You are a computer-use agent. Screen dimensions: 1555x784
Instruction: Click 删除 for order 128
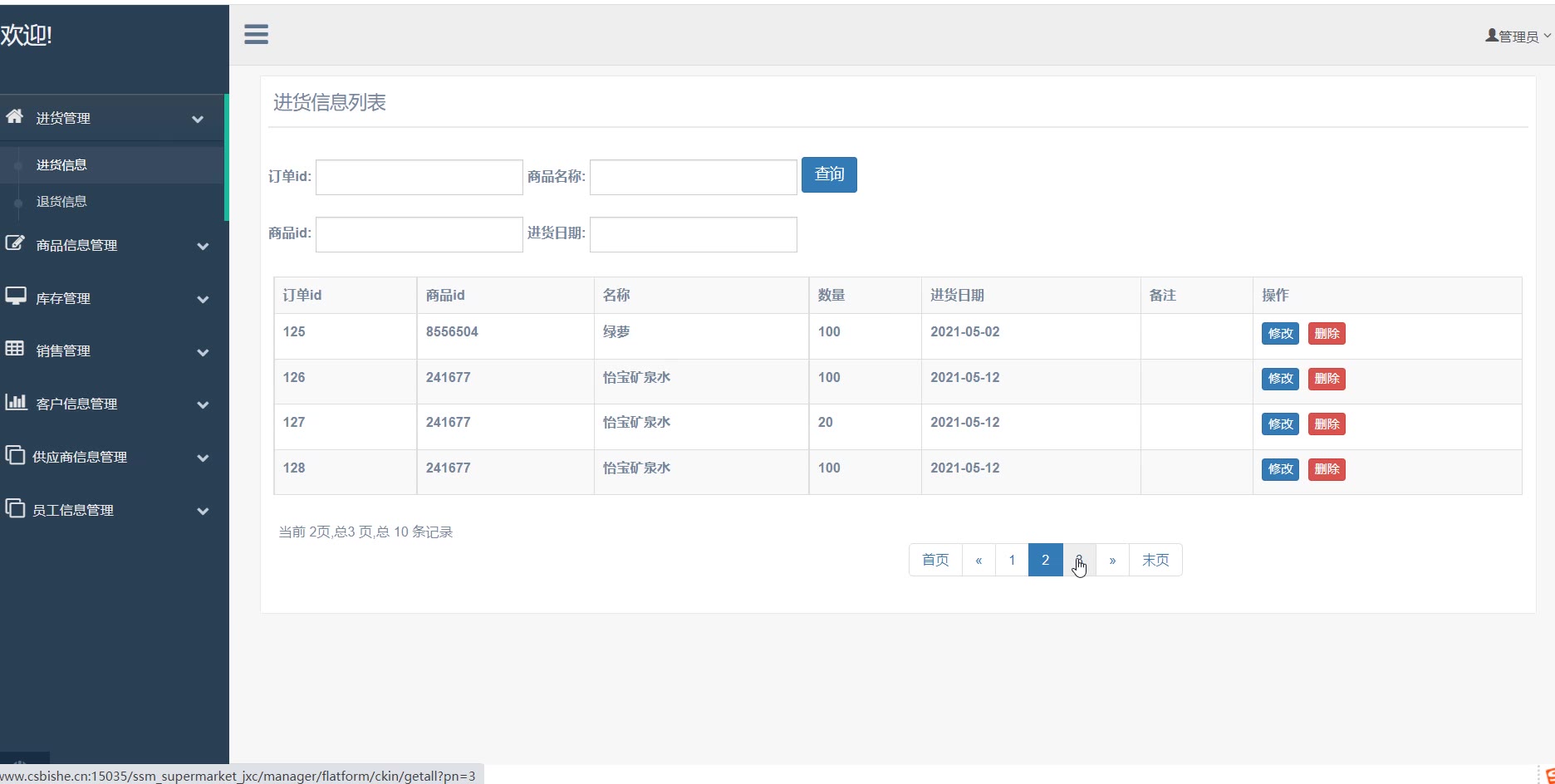click(x=1327, y=469)
